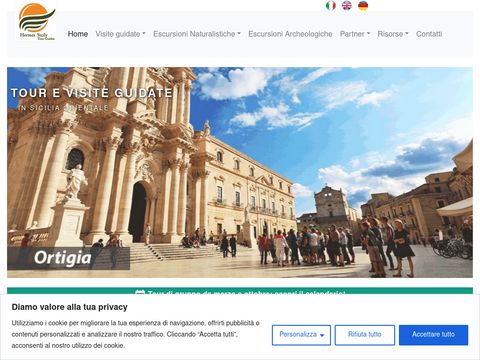This screenshot has height=360, width=480.
Task: Expand the Visite guidate dropdown
Action: click(120, 34)
